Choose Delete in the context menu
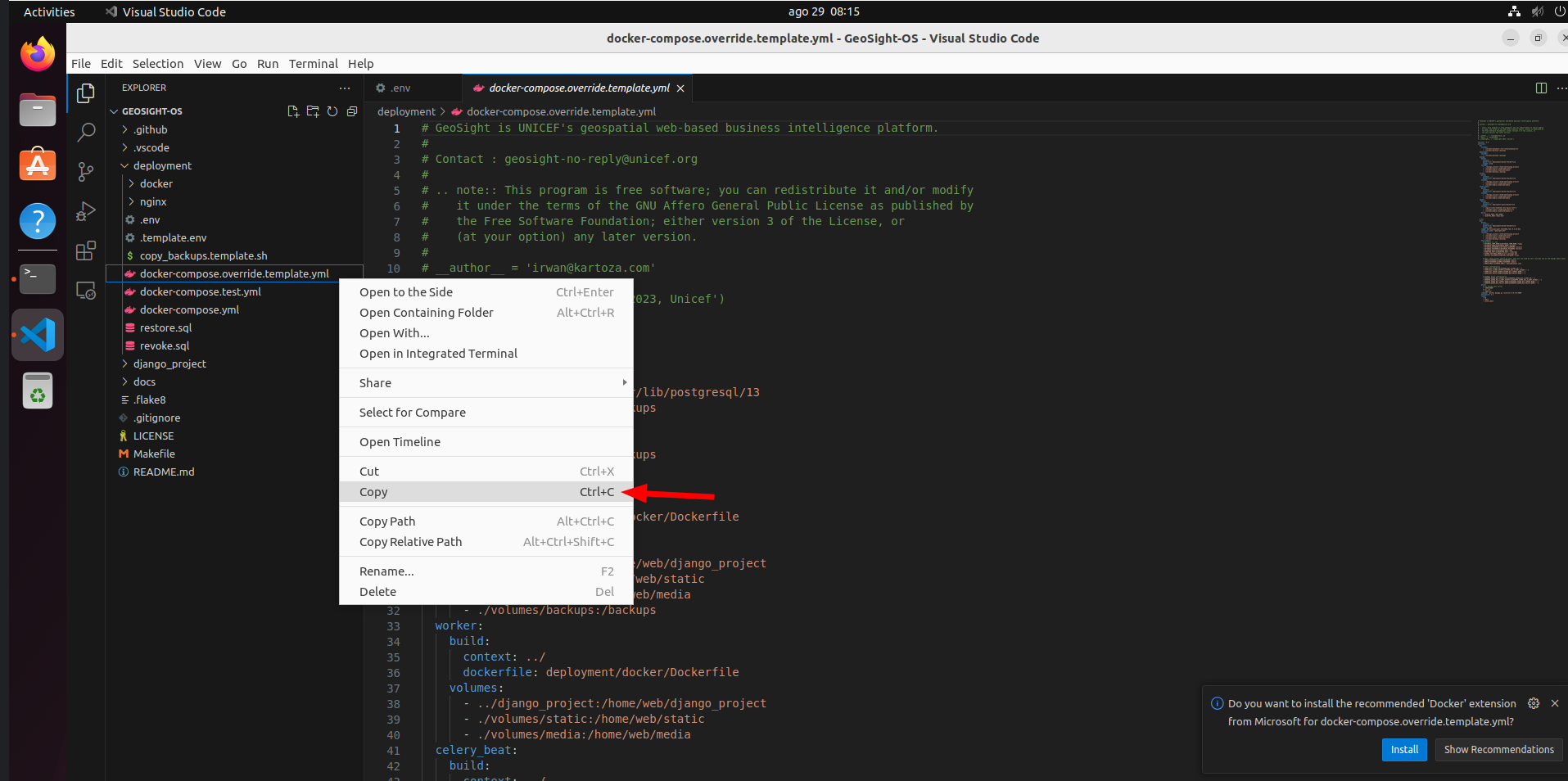Screen dimensions: 1568x781 486,592
